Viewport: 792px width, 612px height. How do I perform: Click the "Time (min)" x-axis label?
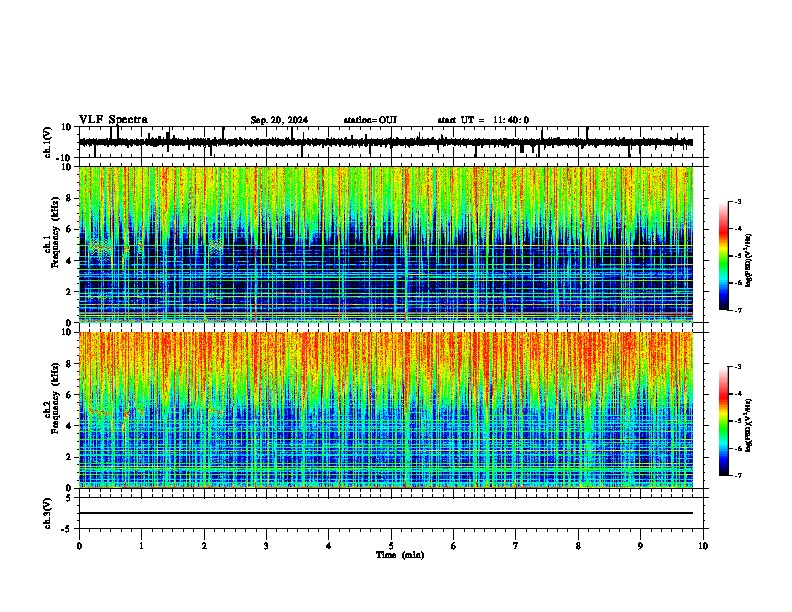point(400,555)
